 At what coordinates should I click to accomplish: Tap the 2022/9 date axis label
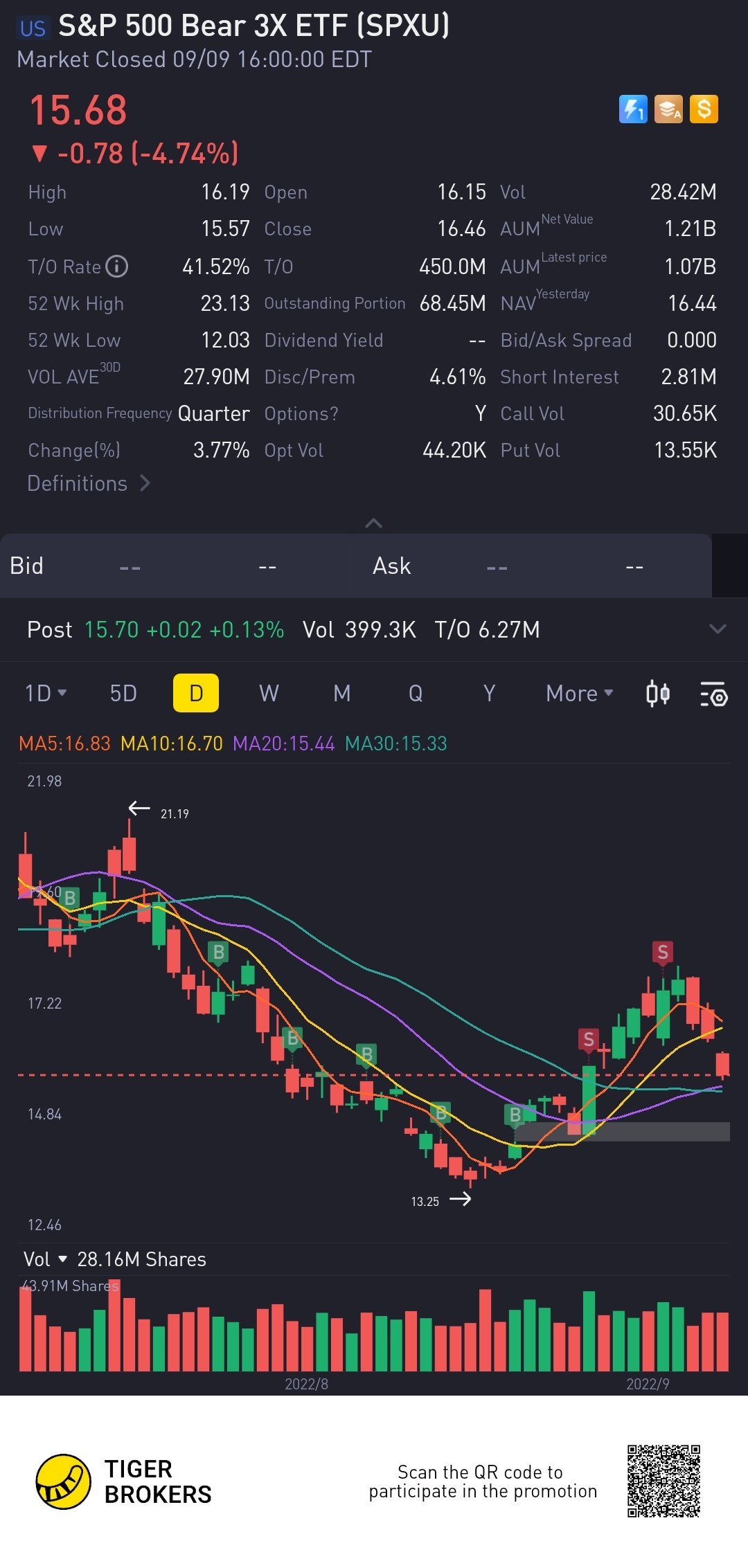point(648,1384)
